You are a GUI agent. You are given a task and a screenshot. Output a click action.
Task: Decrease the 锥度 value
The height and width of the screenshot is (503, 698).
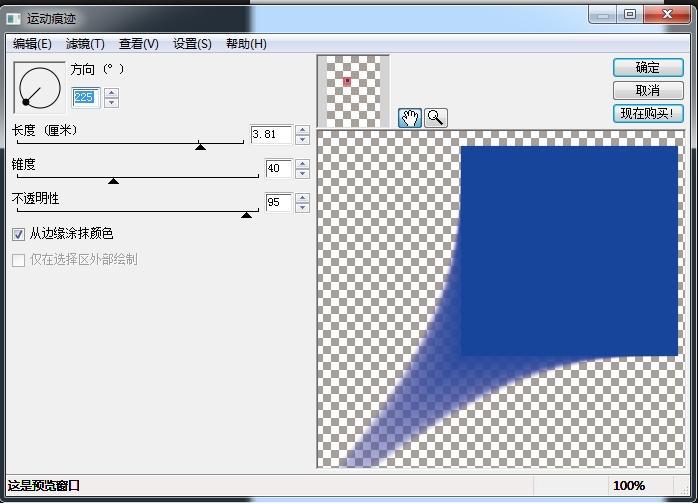(303, 174)
